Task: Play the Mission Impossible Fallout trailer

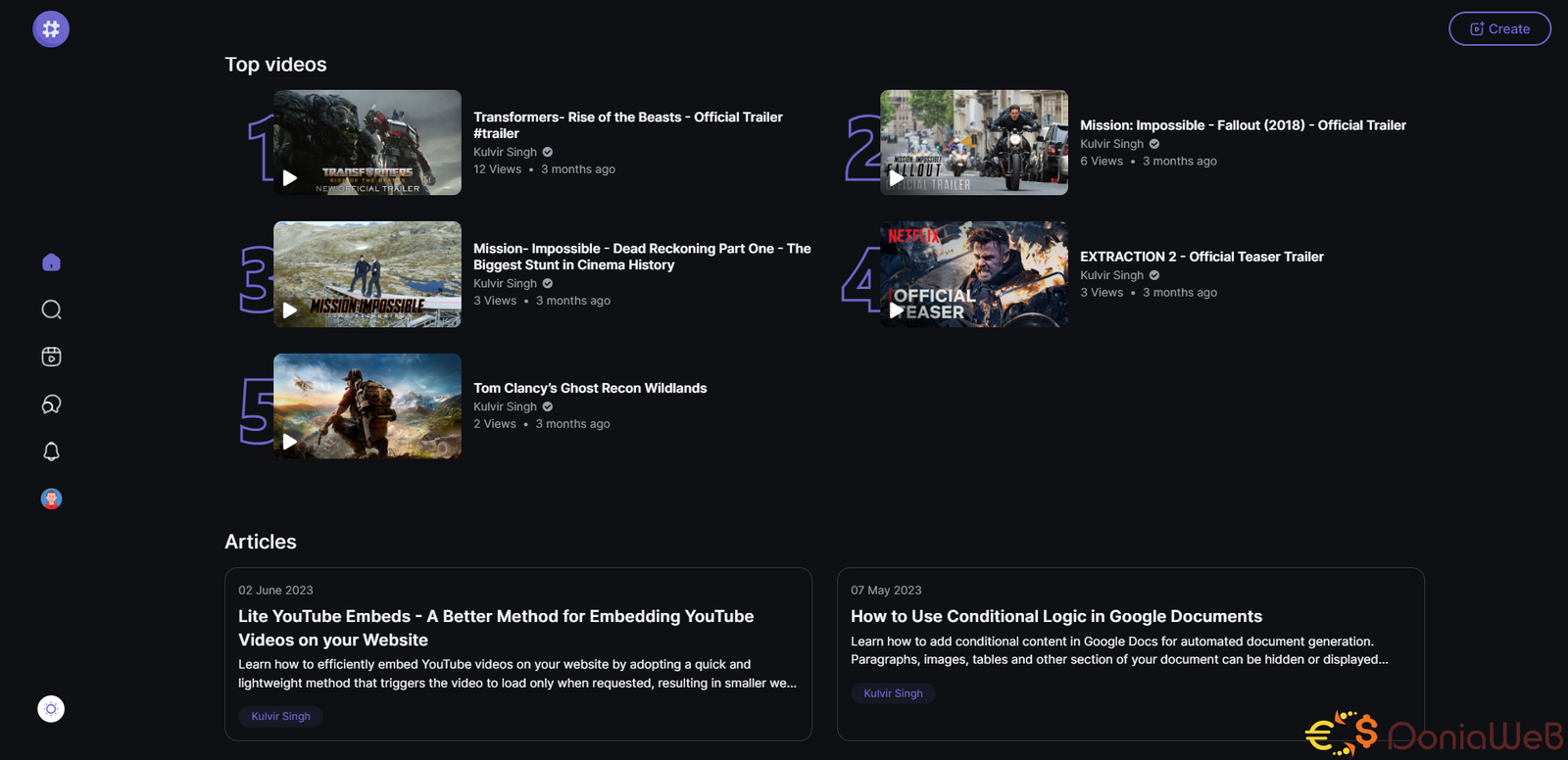Action: pyautogui.click(x=896, y=178)
